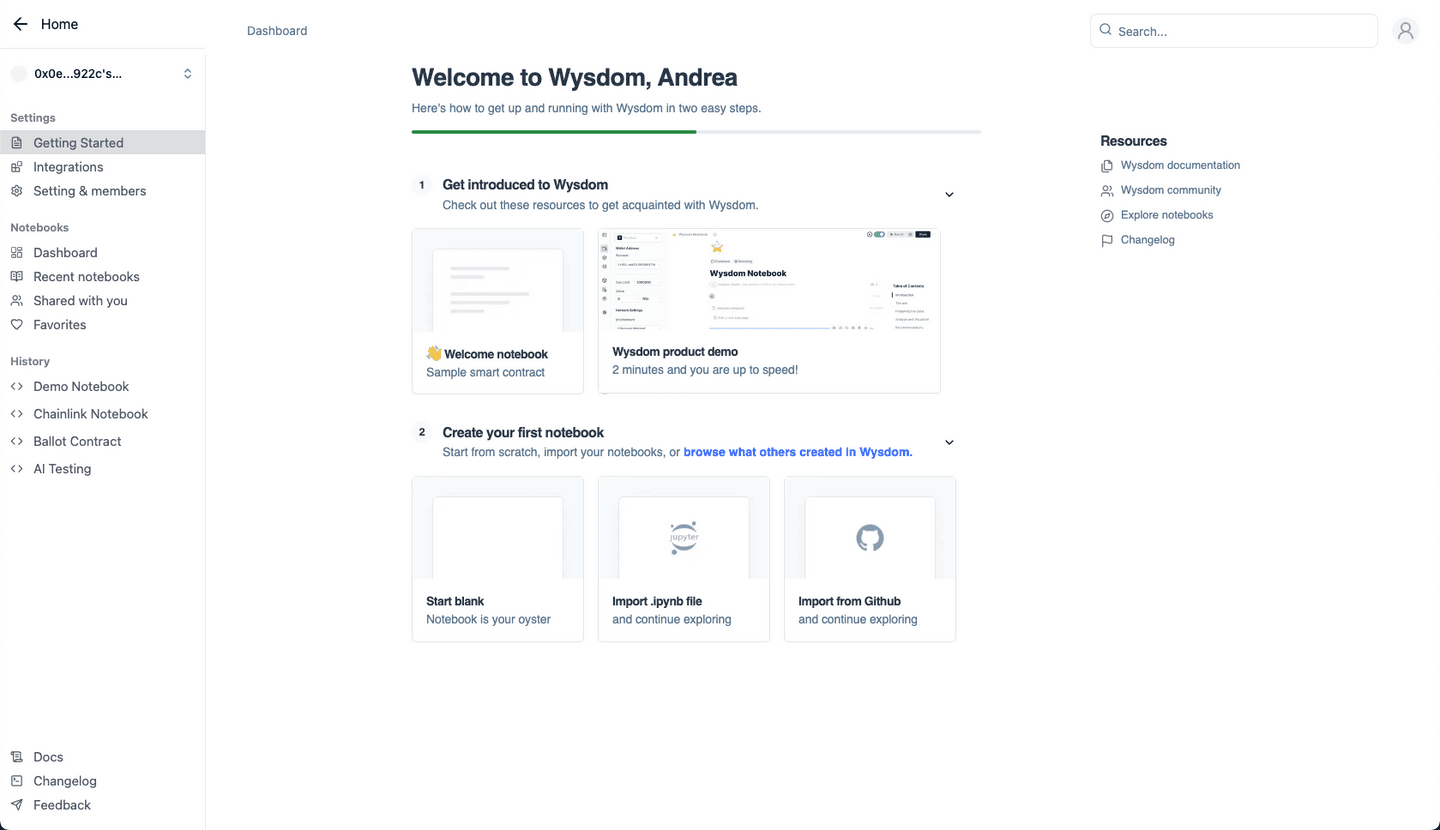Viewport: 1440px width, 830px height.
Task: Click the Jupyter logo thumbnail
Action: 684,537
